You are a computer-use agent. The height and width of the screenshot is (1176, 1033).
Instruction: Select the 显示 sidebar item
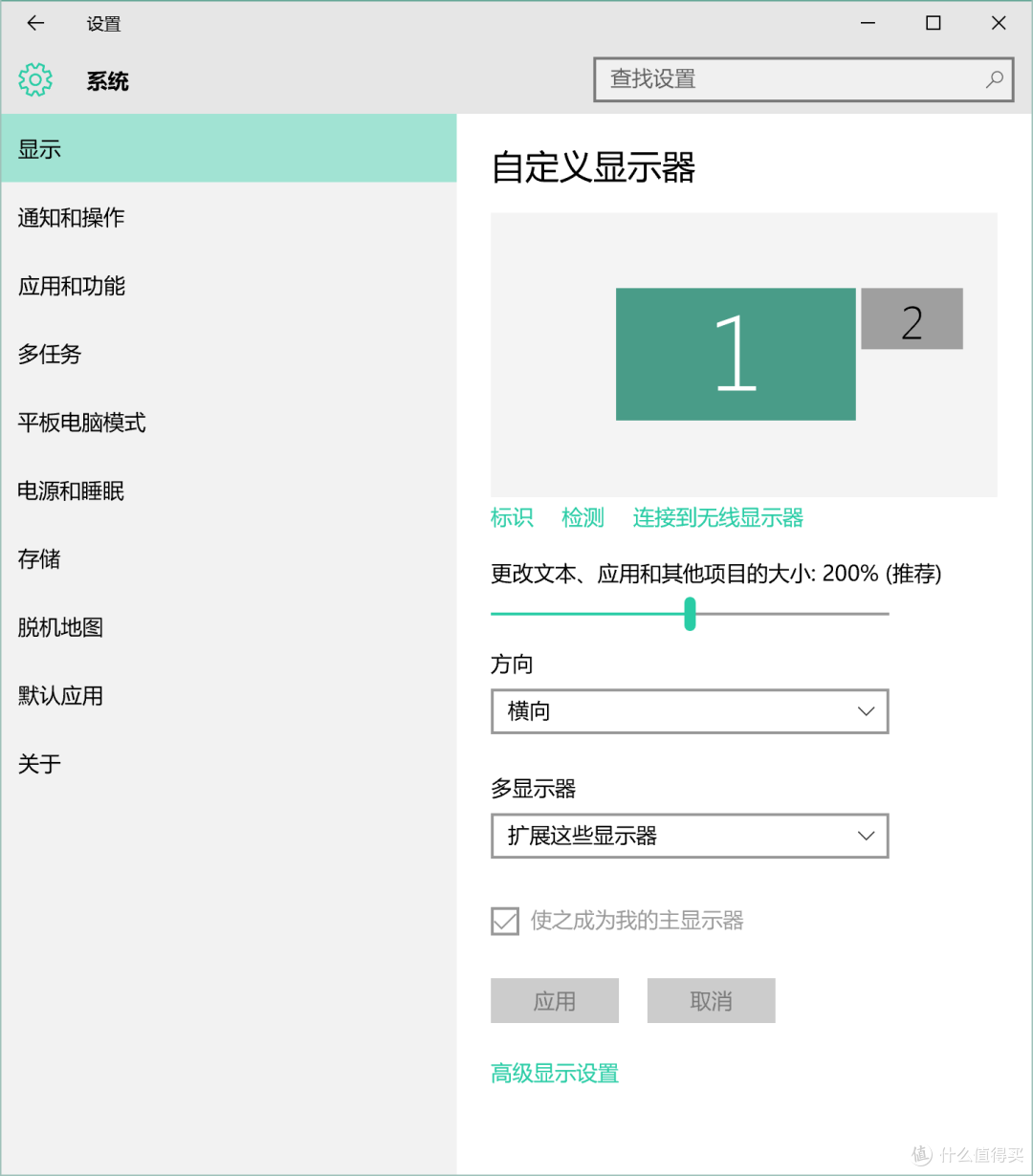[229, 148]
